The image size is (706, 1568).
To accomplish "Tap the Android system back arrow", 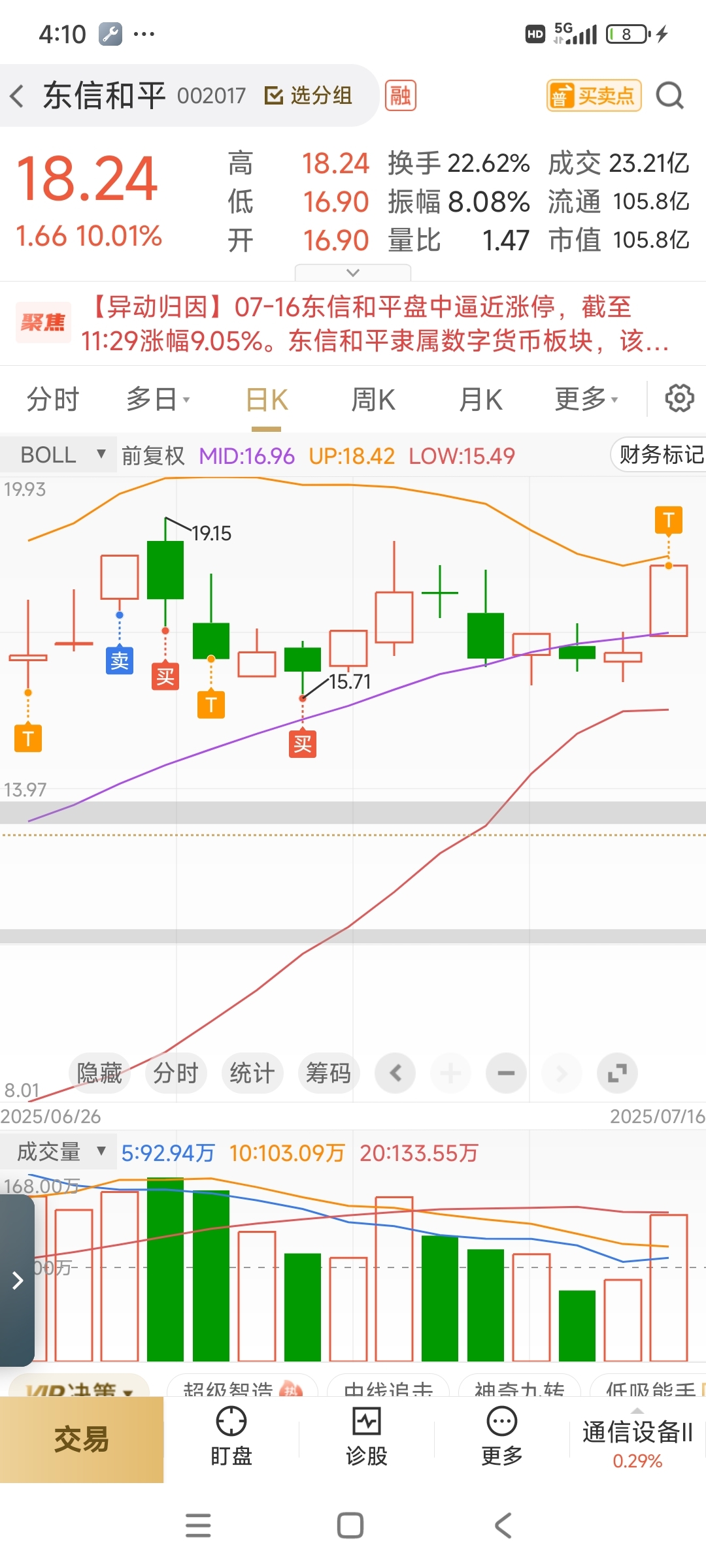I will (x=503, y=1526).
